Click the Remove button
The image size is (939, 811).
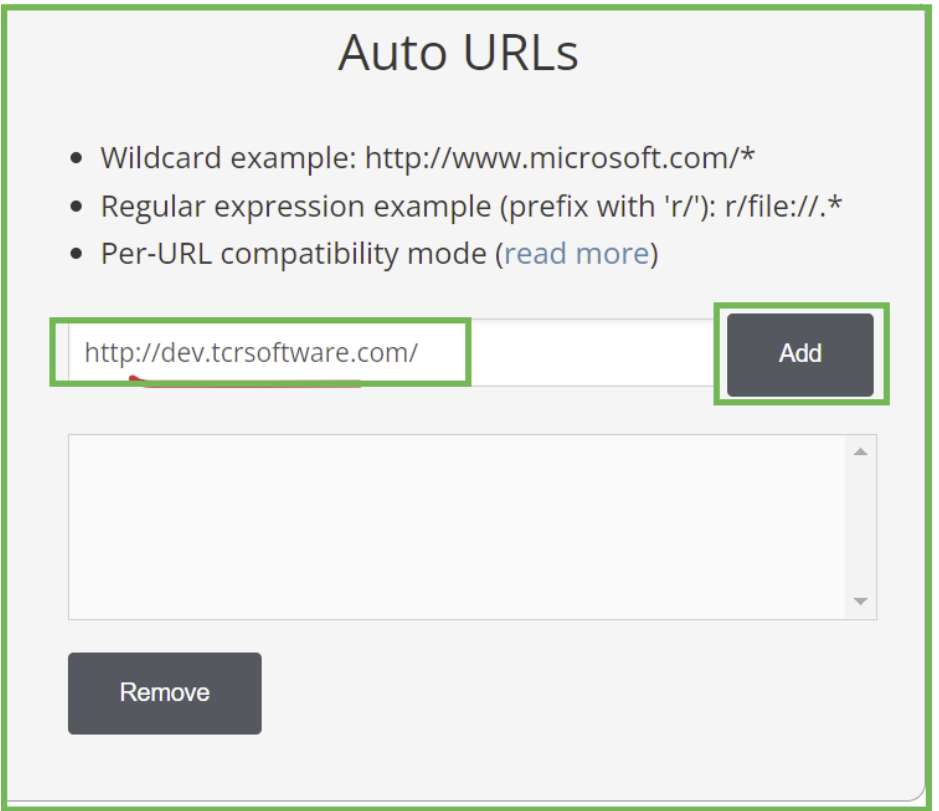(164, 692)
